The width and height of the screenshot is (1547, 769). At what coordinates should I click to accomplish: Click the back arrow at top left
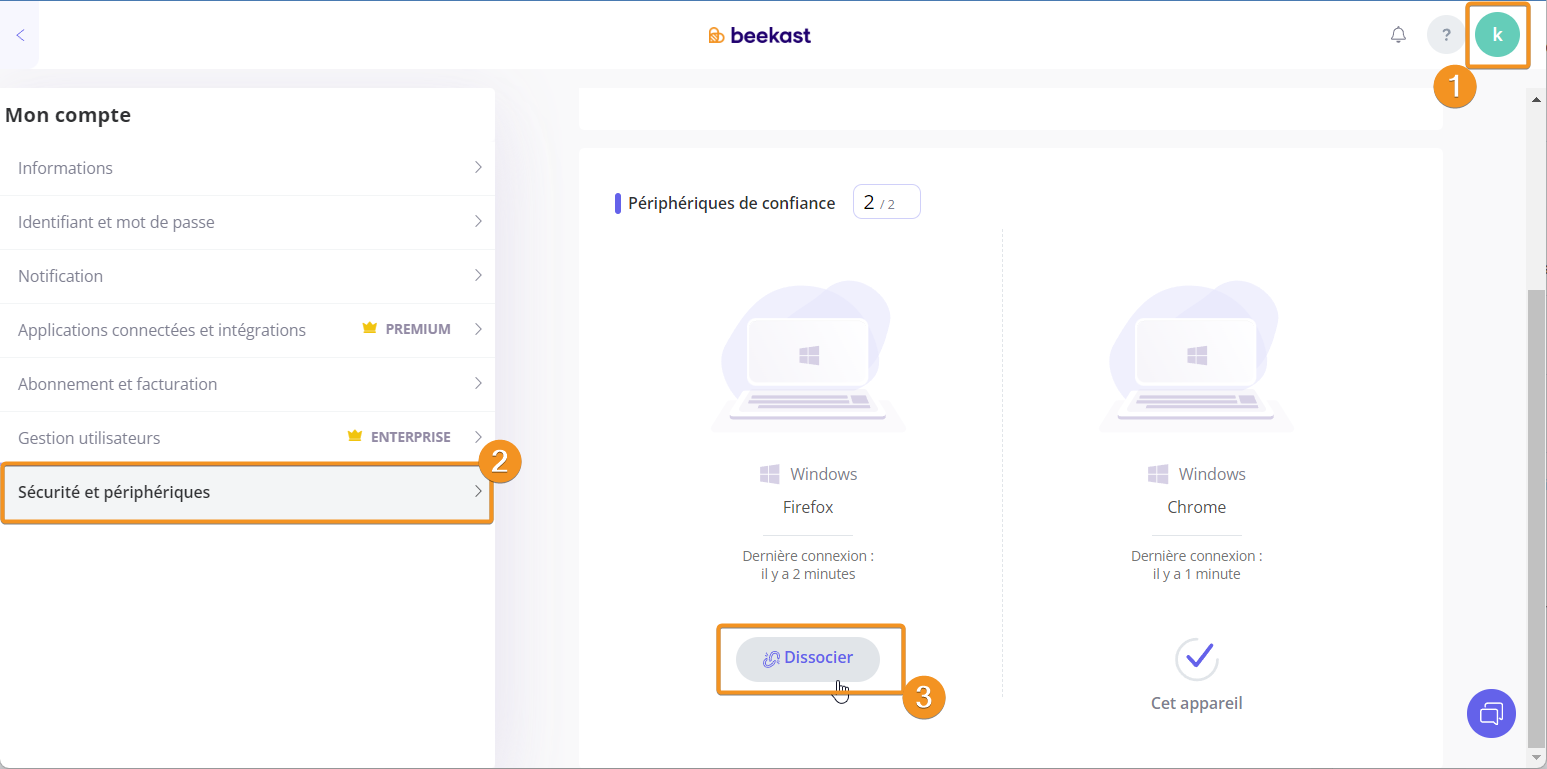coord(20,35)
